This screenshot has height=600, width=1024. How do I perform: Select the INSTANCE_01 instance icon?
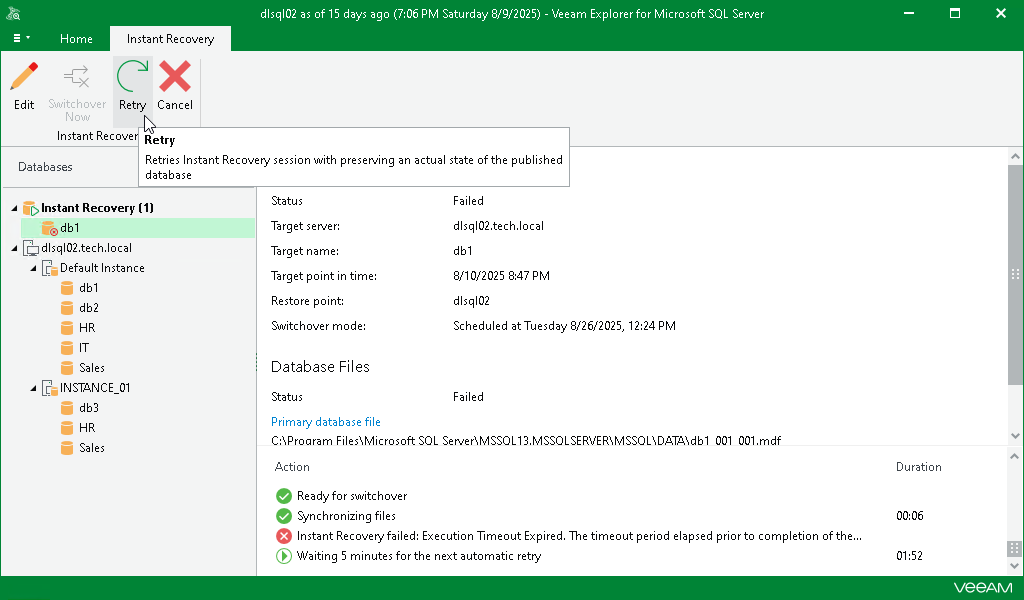[x=49, y=388]
